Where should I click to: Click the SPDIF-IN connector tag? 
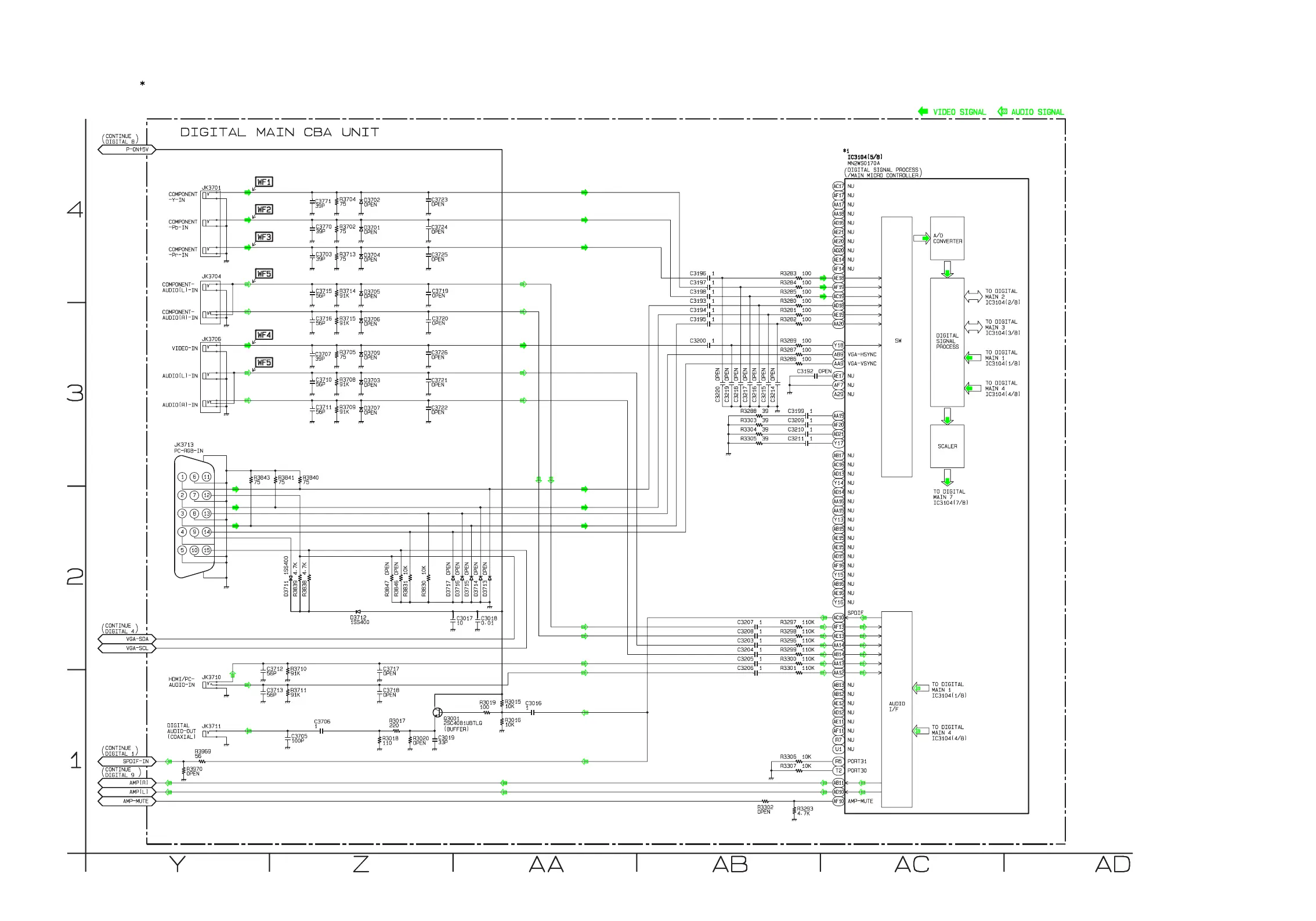(127, 762)
